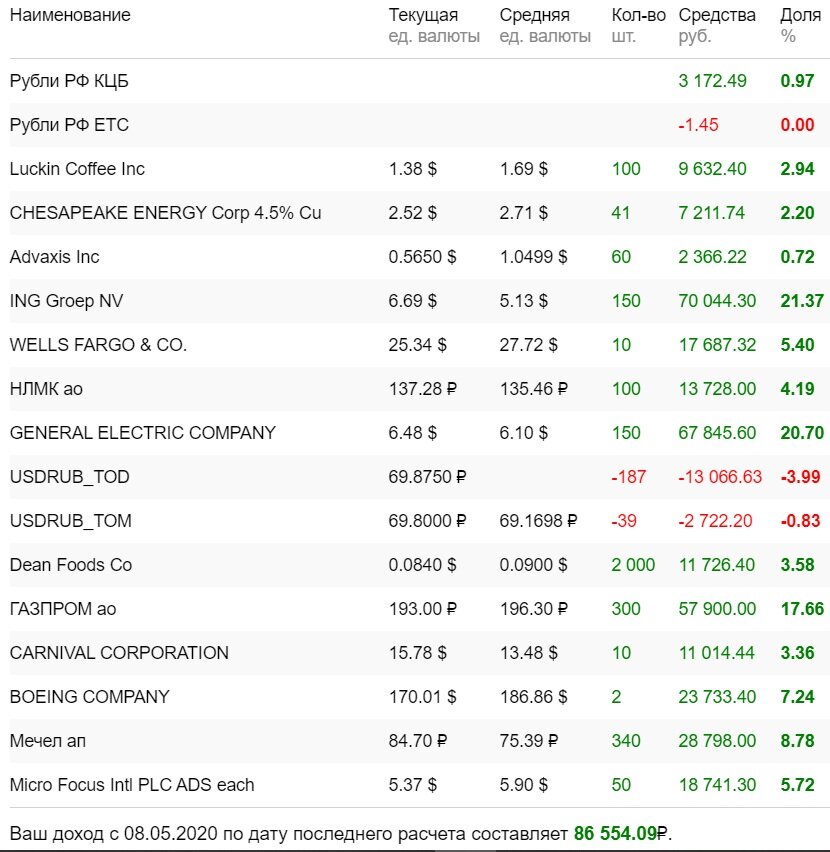Click Carnival funds value 11 014.44
Screen dimensions: 830x852
pos(716,653)
